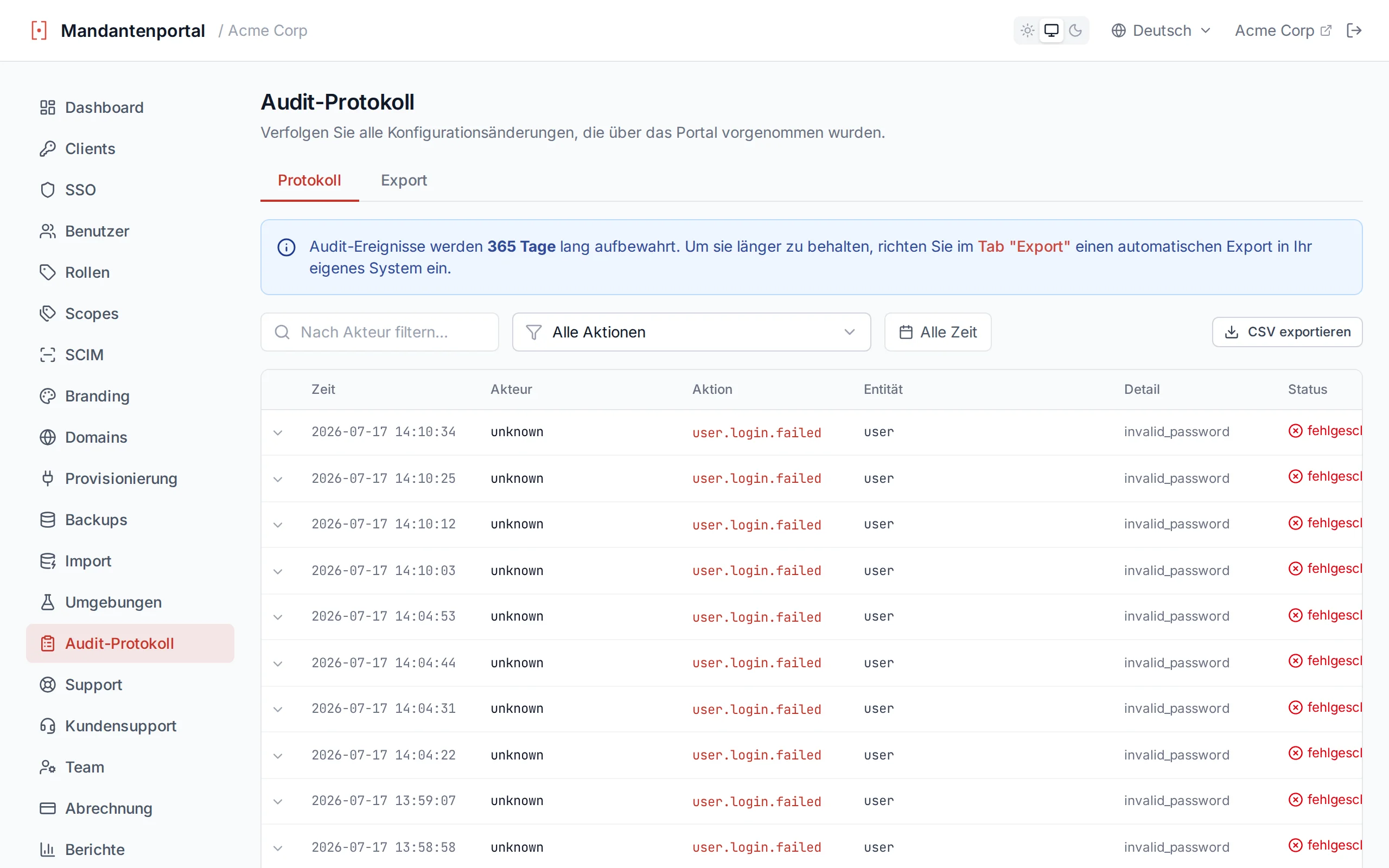1389x868 pixels.
Task: Switch to the Export tab
Action: point(404,180)
